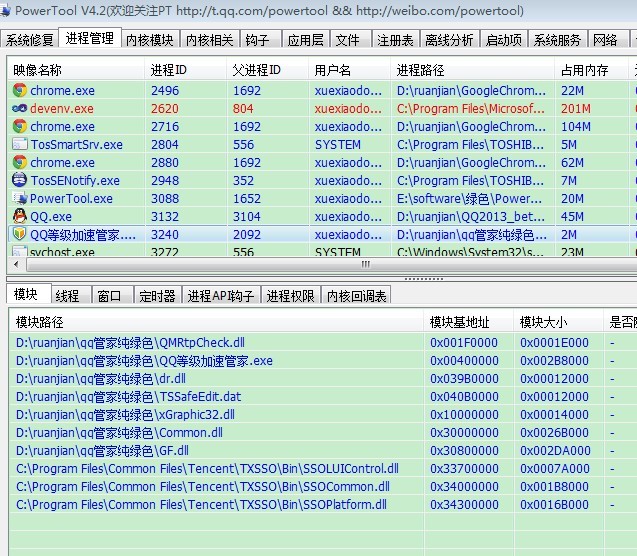Switch to the 线程 sub-tab
Screen dimensions: 637x556
pos(71,295)
